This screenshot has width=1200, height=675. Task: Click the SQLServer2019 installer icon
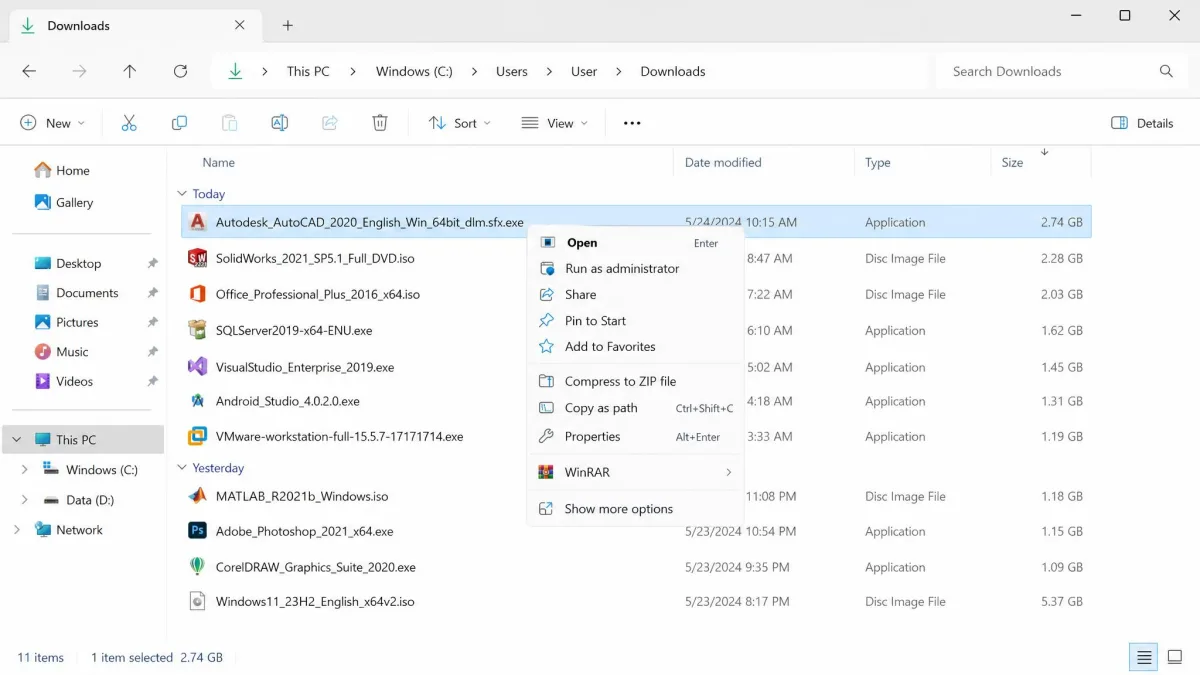198,330
